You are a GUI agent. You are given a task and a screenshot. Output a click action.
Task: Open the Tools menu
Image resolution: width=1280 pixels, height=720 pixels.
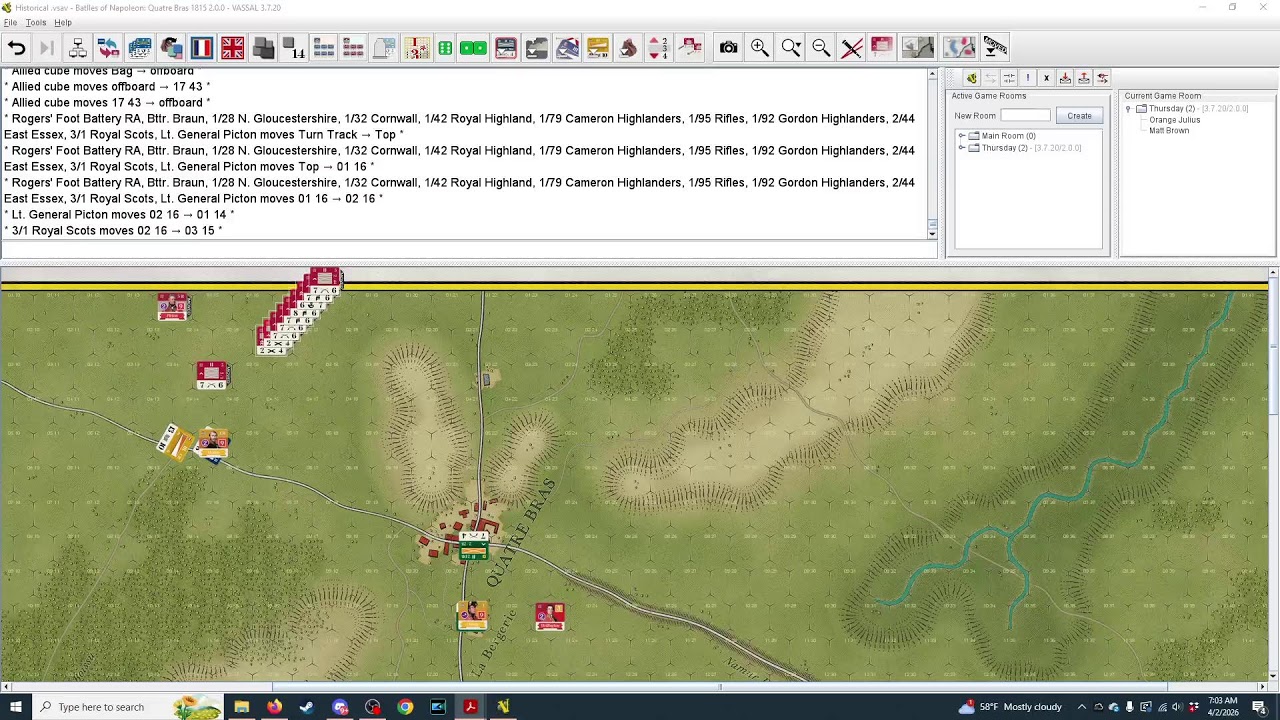click(36, 22)
